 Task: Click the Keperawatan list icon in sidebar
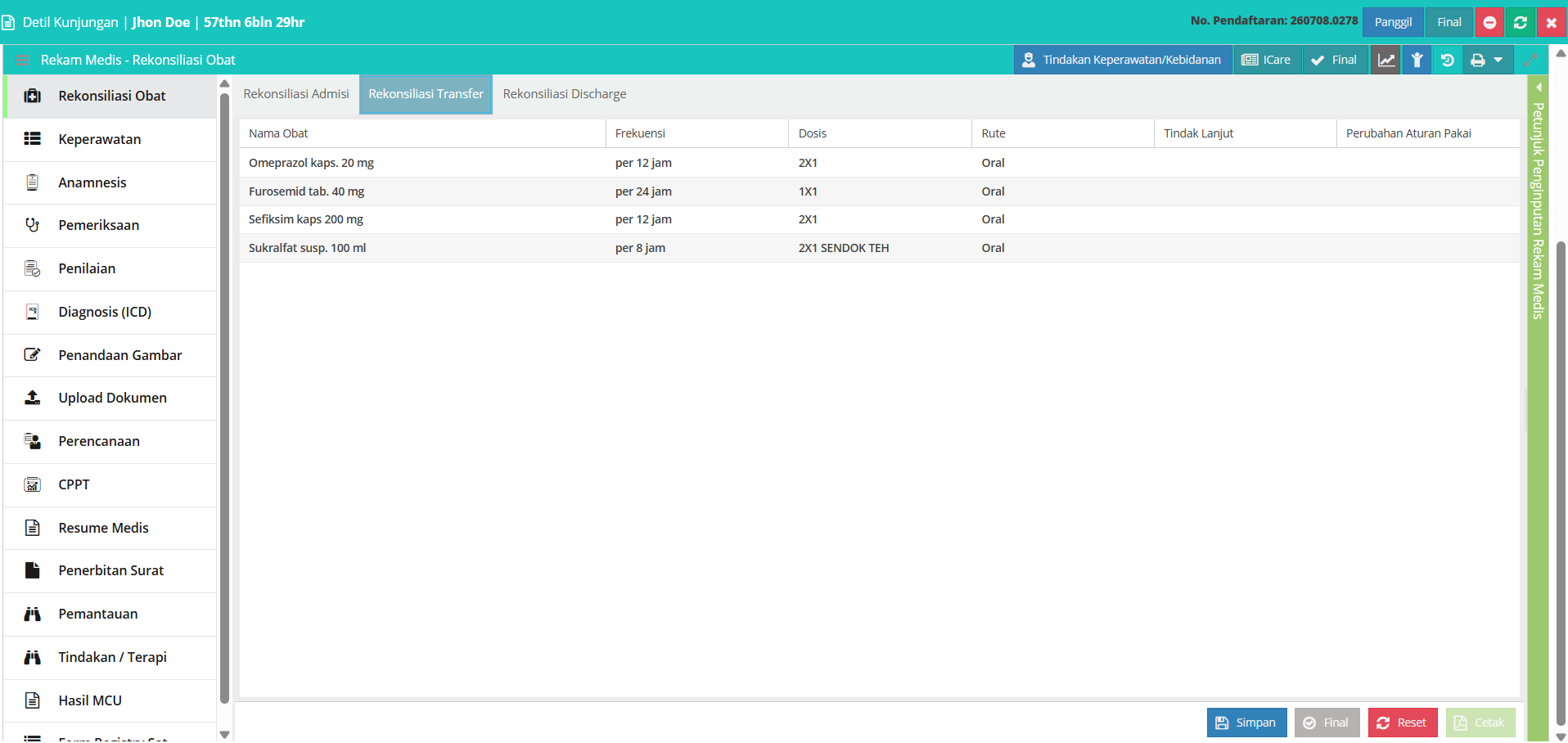(x=33, y=139)
